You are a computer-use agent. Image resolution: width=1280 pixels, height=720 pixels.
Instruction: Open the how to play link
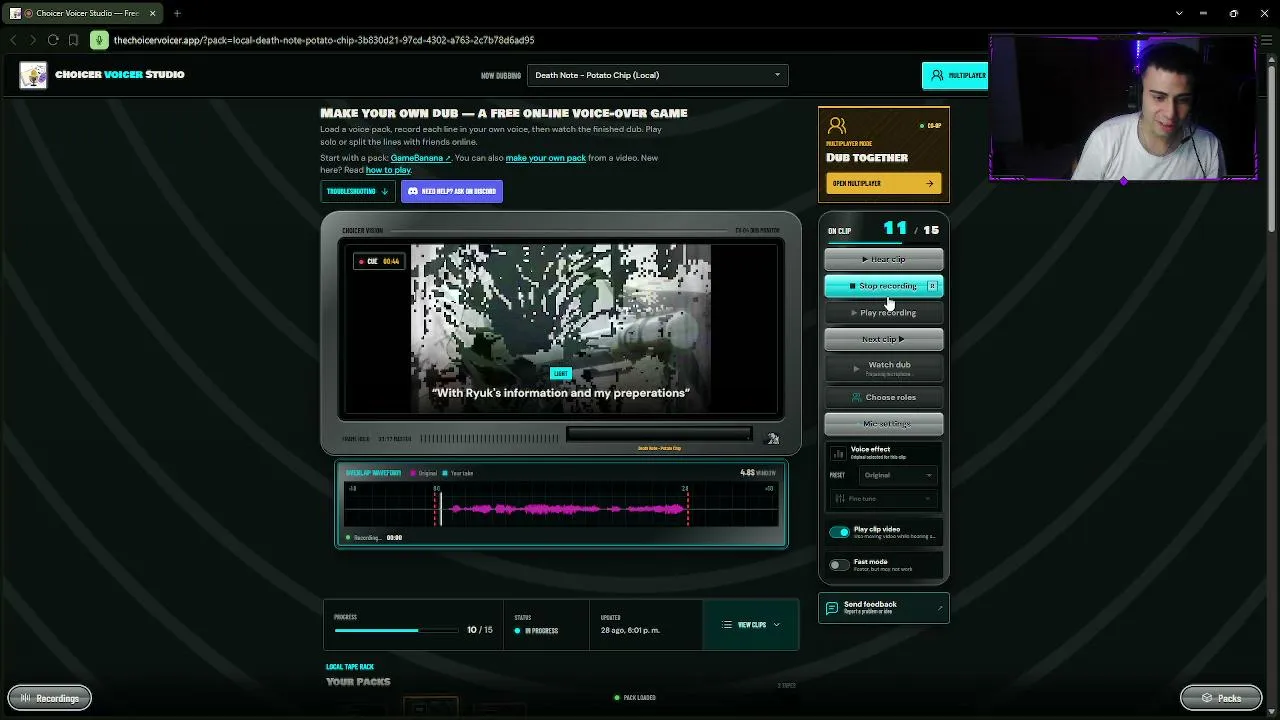click(x=388, y=170)
